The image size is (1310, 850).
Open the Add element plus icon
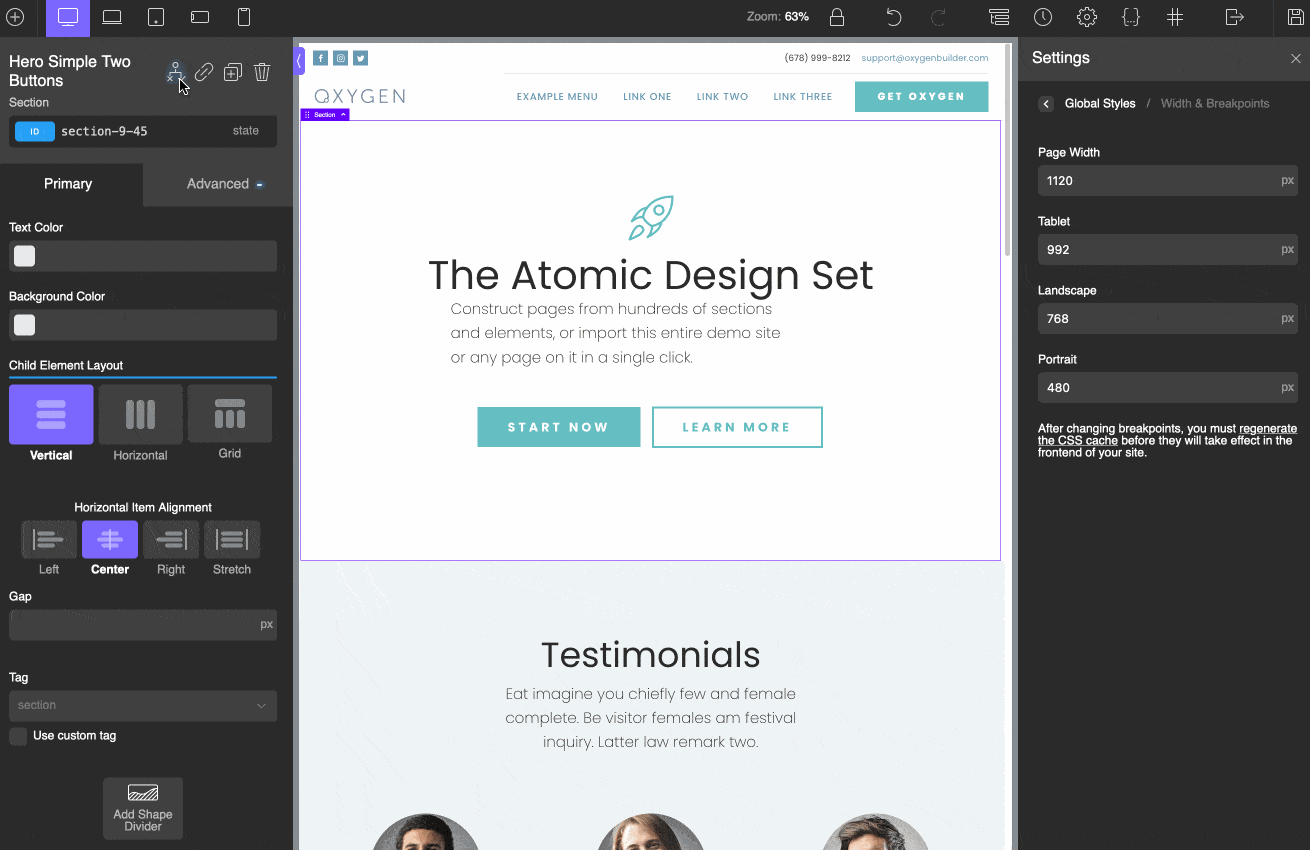click(x=15, y=17)
